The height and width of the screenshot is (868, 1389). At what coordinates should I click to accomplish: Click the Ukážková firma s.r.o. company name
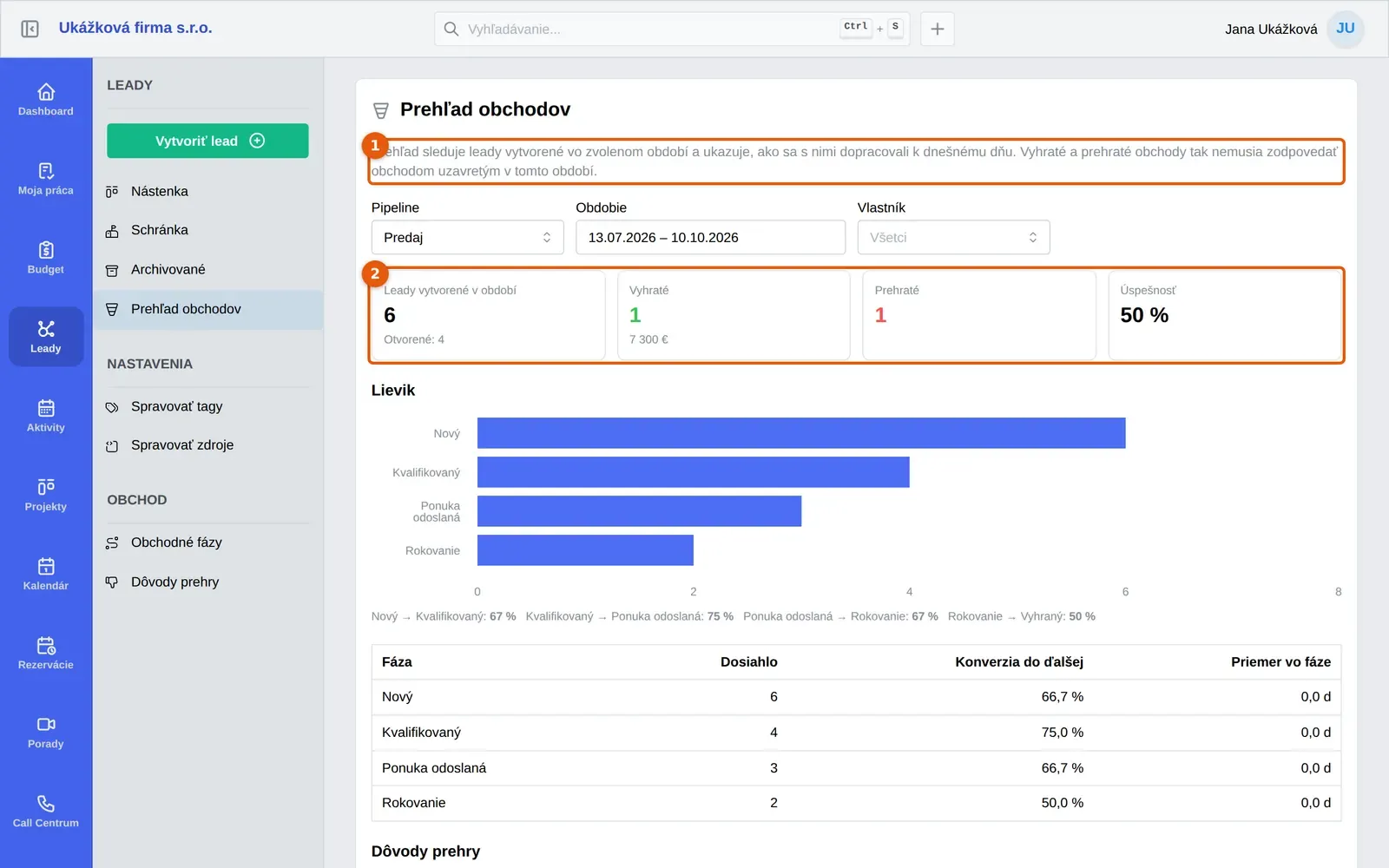click(x=135, y=28)
